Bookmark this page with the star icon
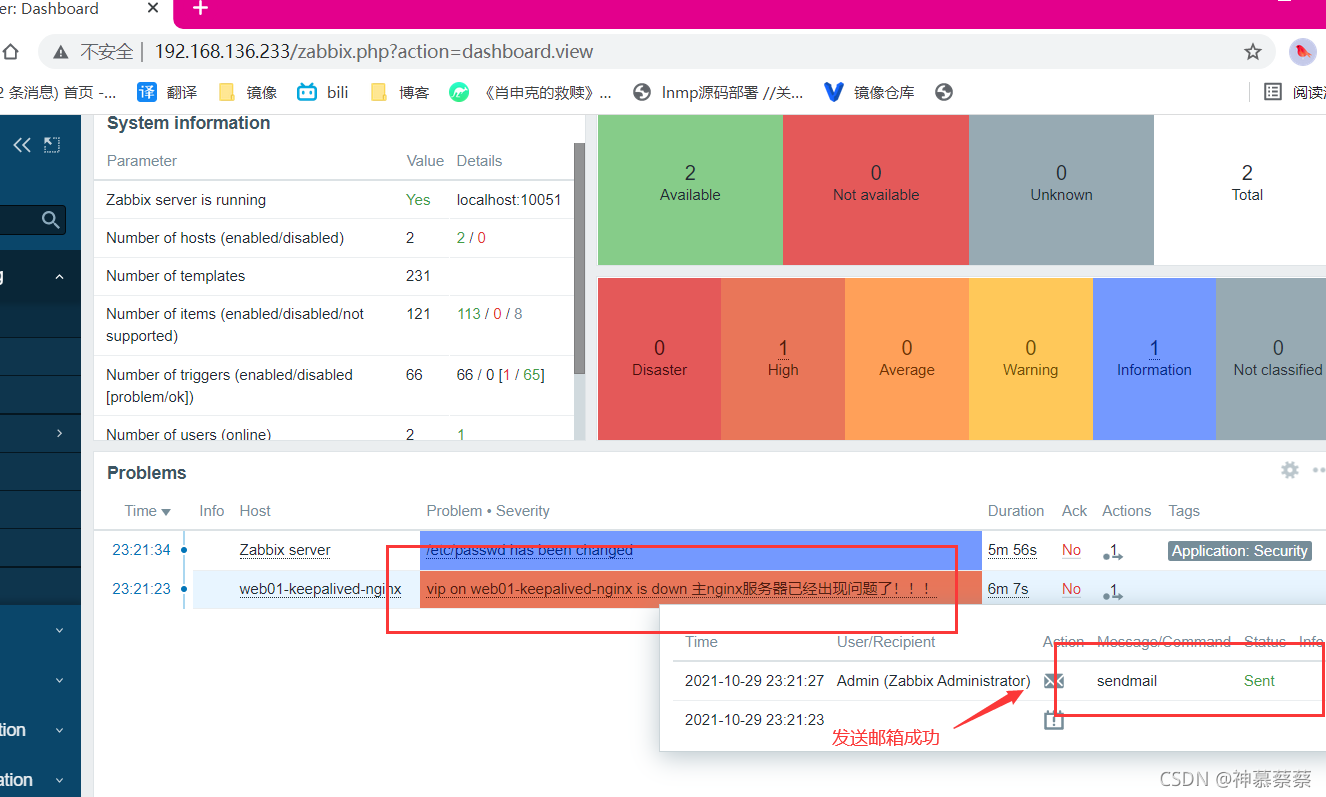 1253,52
